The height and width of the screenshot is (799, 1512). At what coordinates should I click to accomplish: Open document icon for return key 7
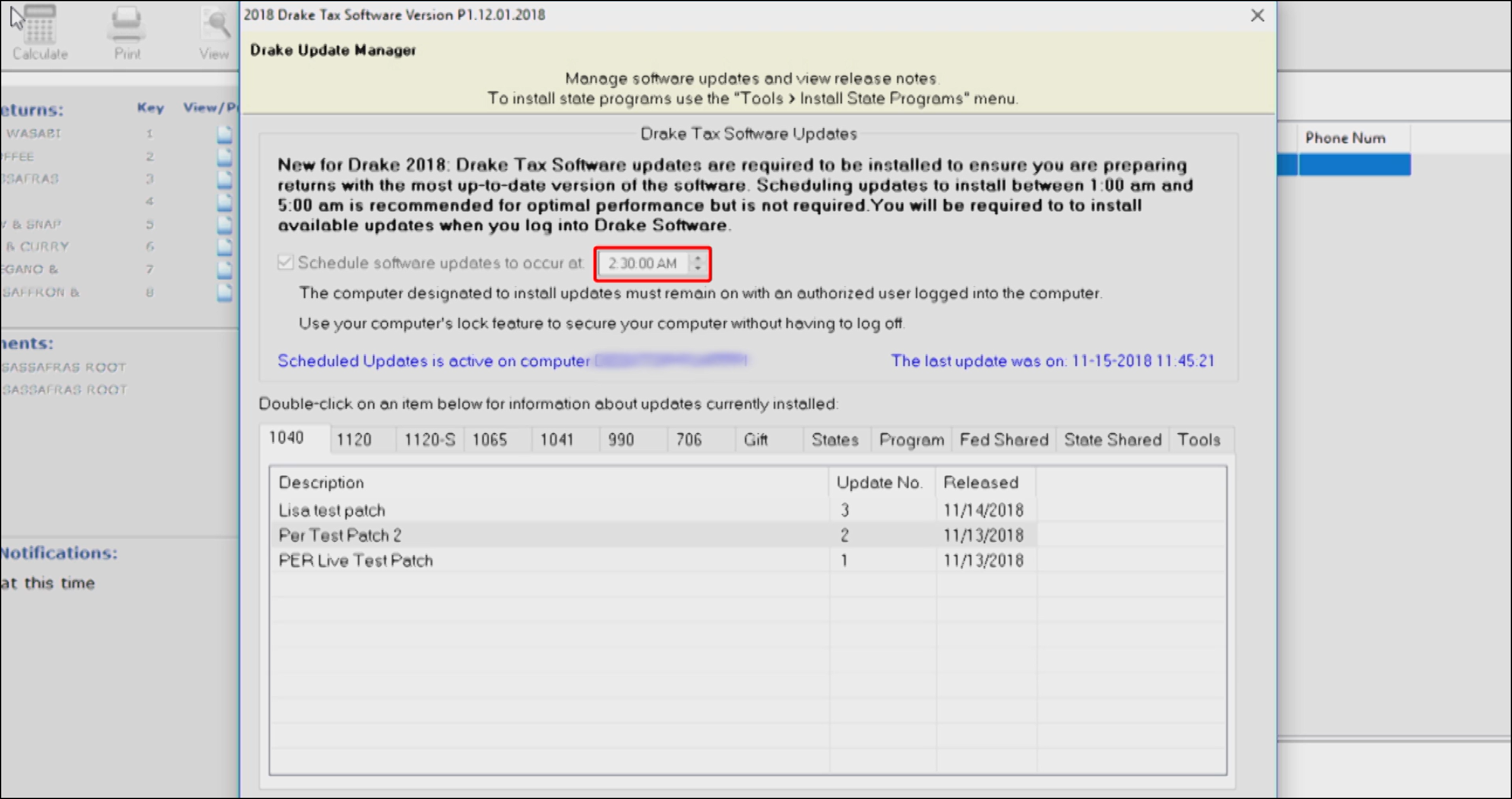point(224,269)
